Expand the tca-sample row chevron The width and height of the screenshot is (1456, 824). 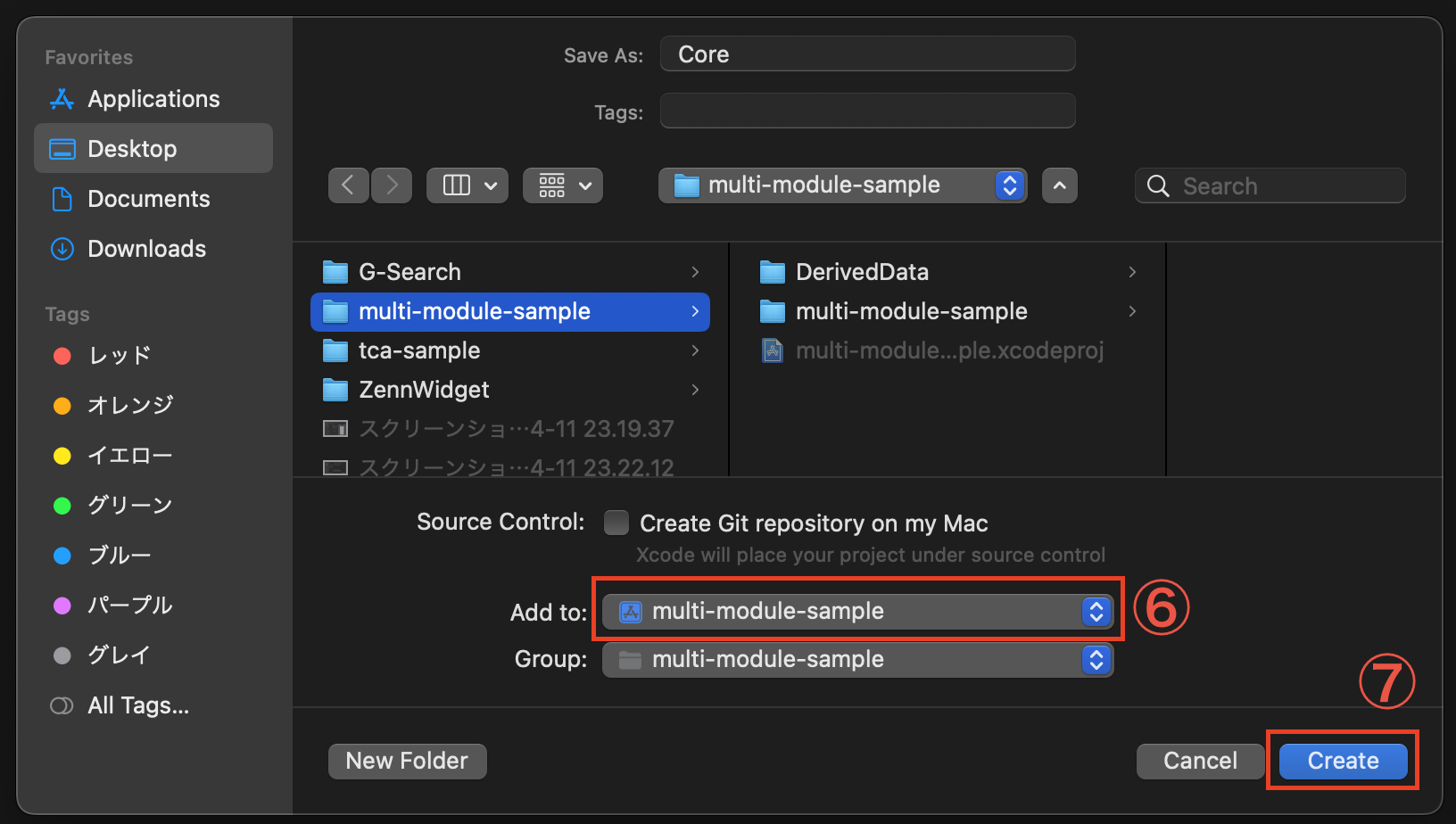click(695, 350)
